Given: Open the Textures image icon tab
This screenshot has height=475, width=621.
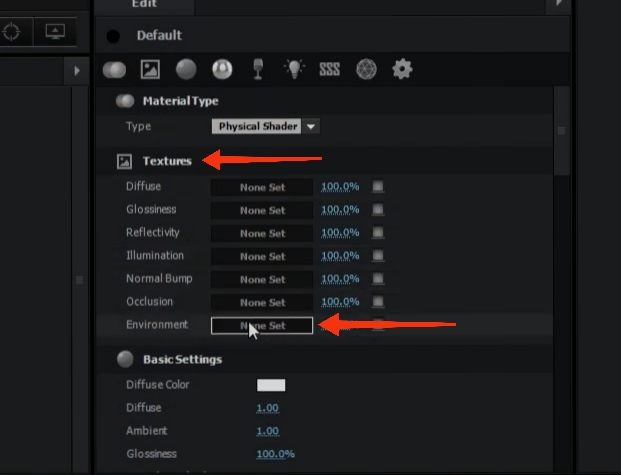Looking at the screenshot, I should [x=149, y=70].
